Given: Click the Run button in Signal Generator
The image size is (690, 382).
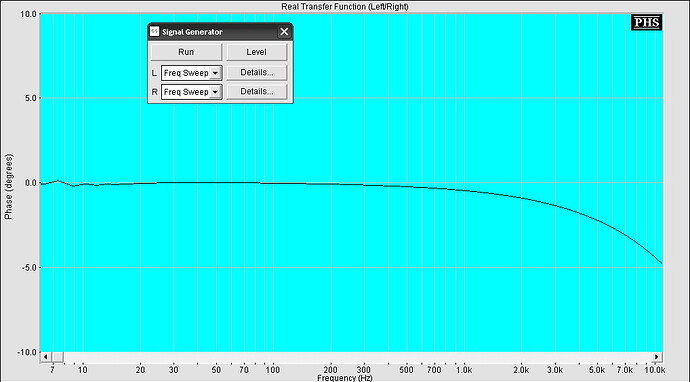Looking at the screenshot, I should [186, 52].
